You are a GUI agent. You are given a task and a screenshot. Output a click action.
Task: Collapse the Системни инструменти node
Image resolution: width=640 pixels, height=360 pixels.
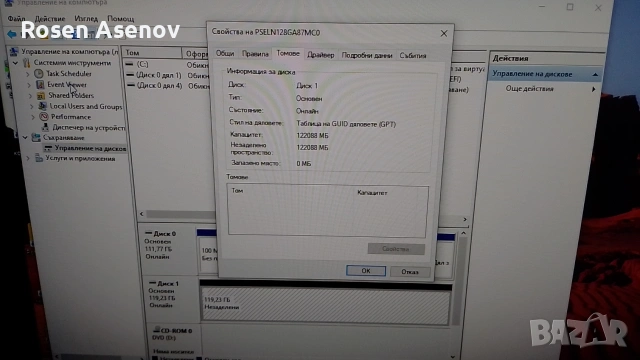pos(16,63)
